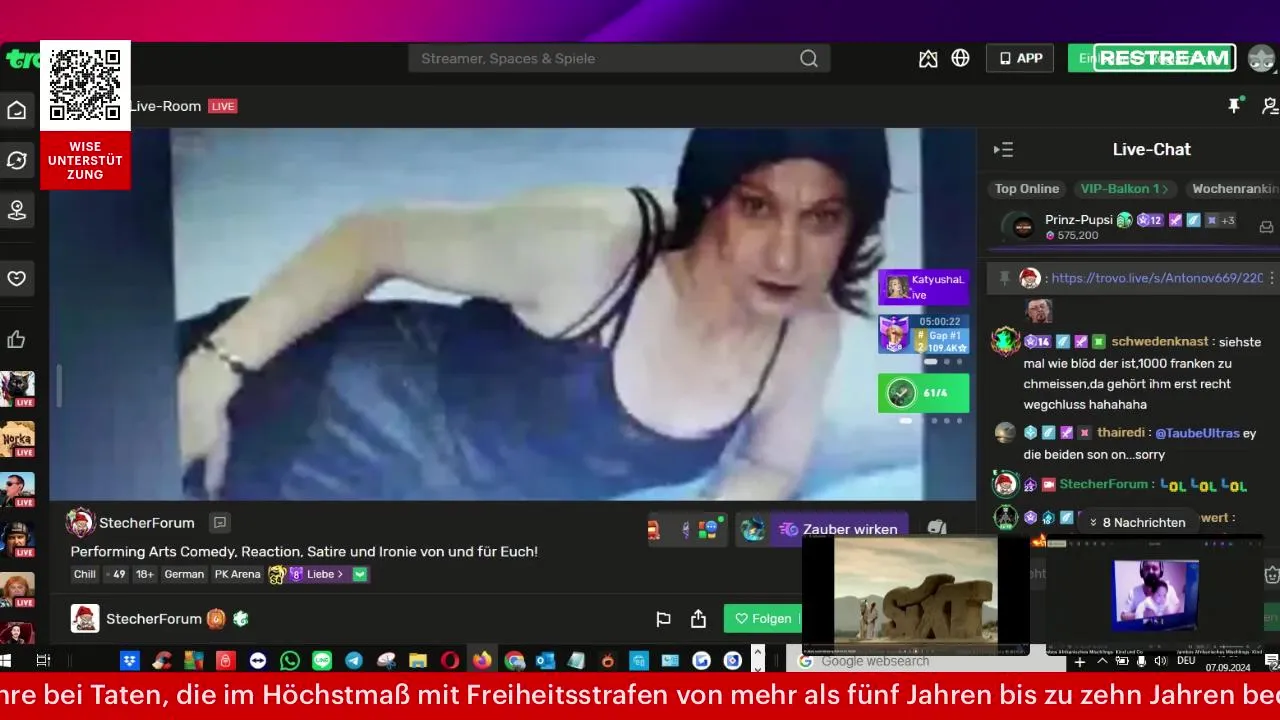
Task: Click the green Folgen follow button
Action: pyautogui.click(x=763, y=619)
